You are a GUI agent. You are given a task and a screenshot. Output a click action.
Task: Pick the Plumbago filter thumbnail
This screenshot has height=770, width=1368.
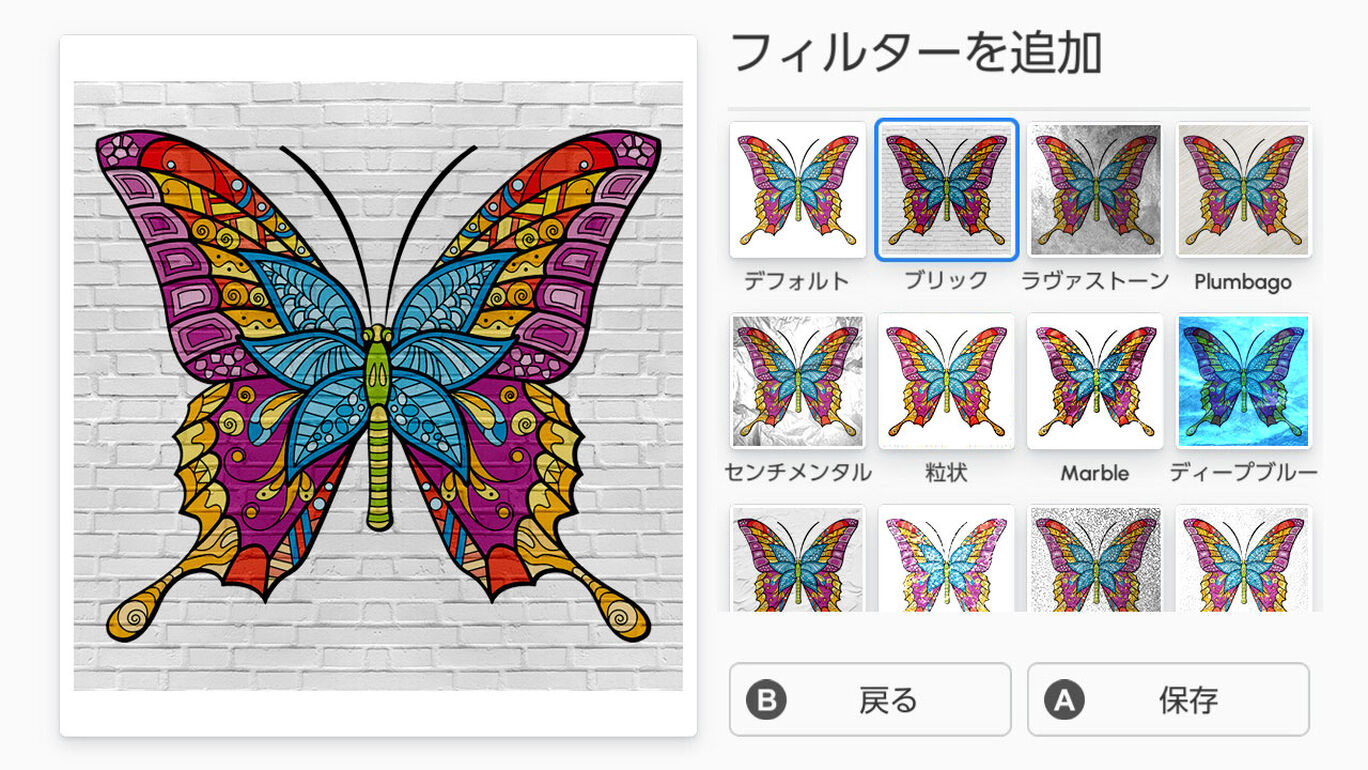(x=1243, y=190)
